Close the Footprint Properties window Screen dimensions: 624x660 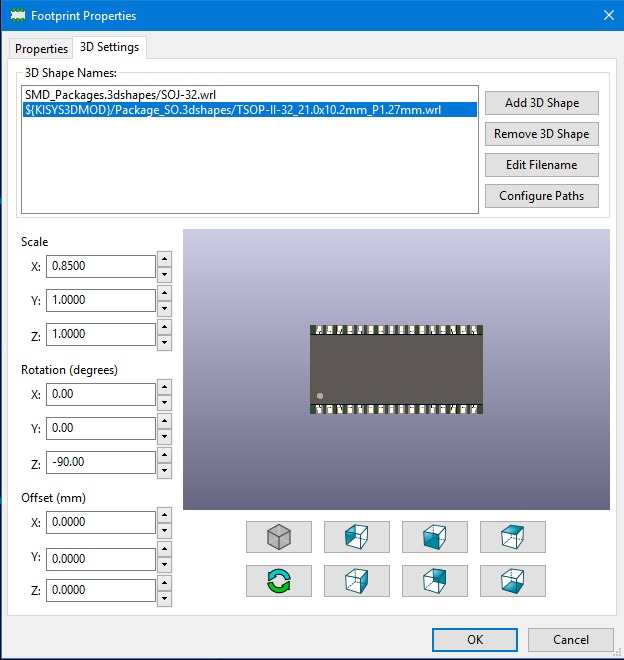[608, 16]
